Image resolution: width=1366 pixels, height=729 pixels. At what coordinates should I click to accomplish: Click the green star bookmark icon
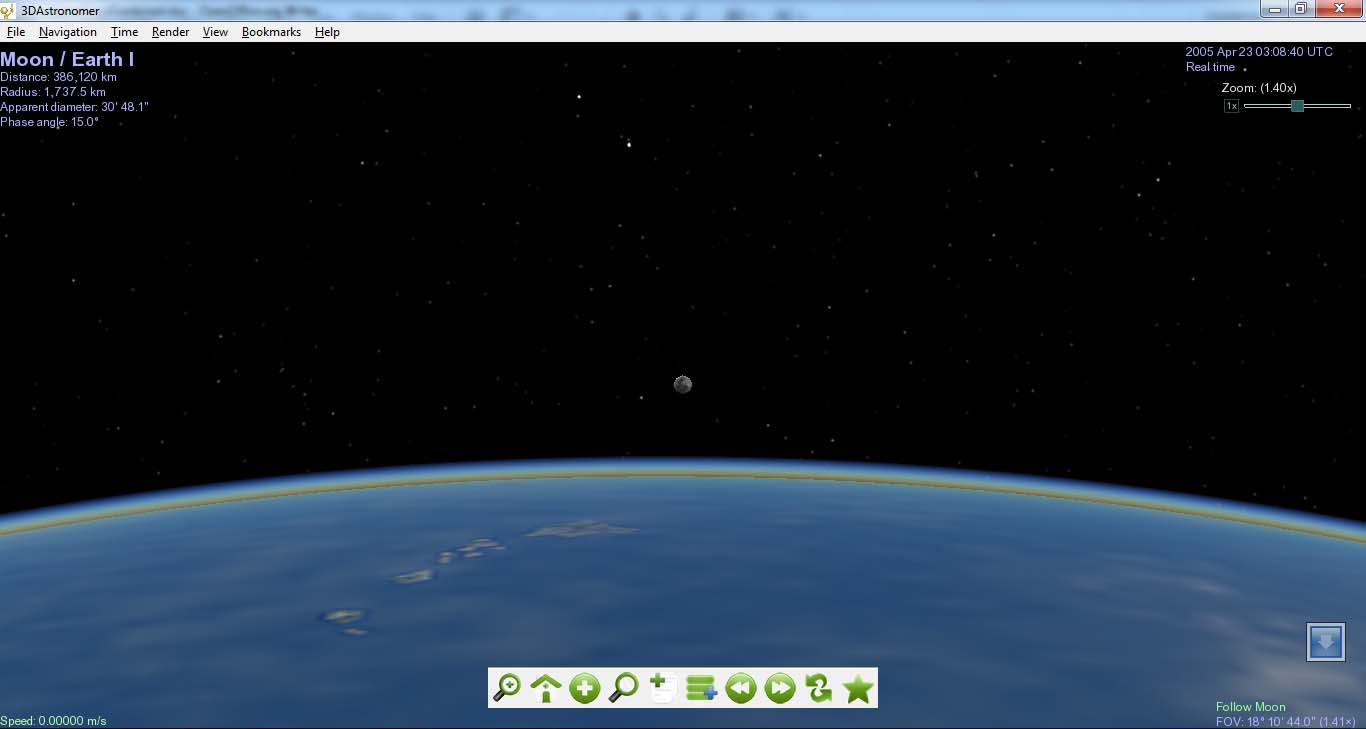coord(858,688)
